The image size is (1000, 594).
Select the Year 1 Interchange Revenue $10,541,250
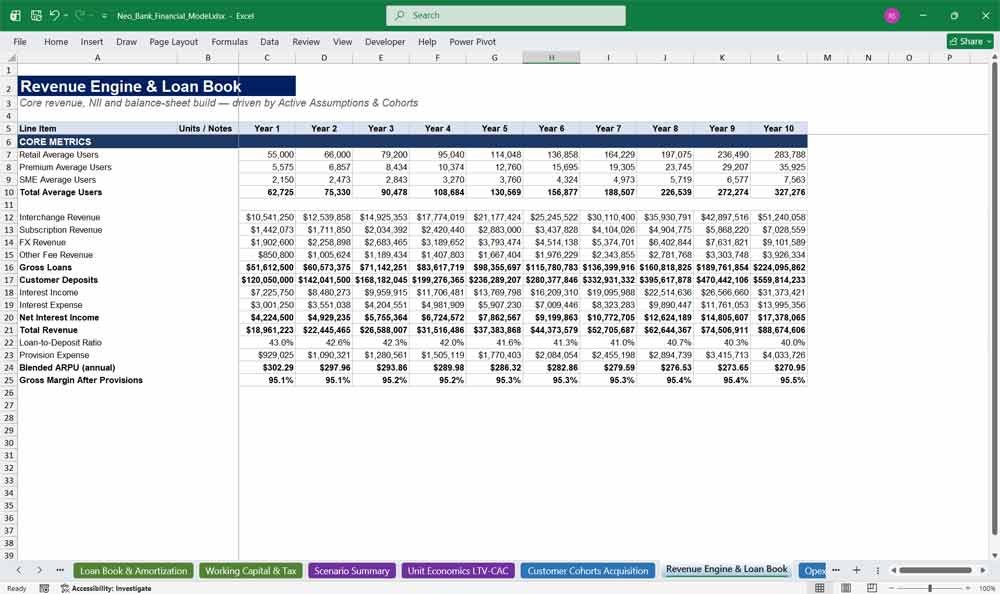(x=267, y=217)
